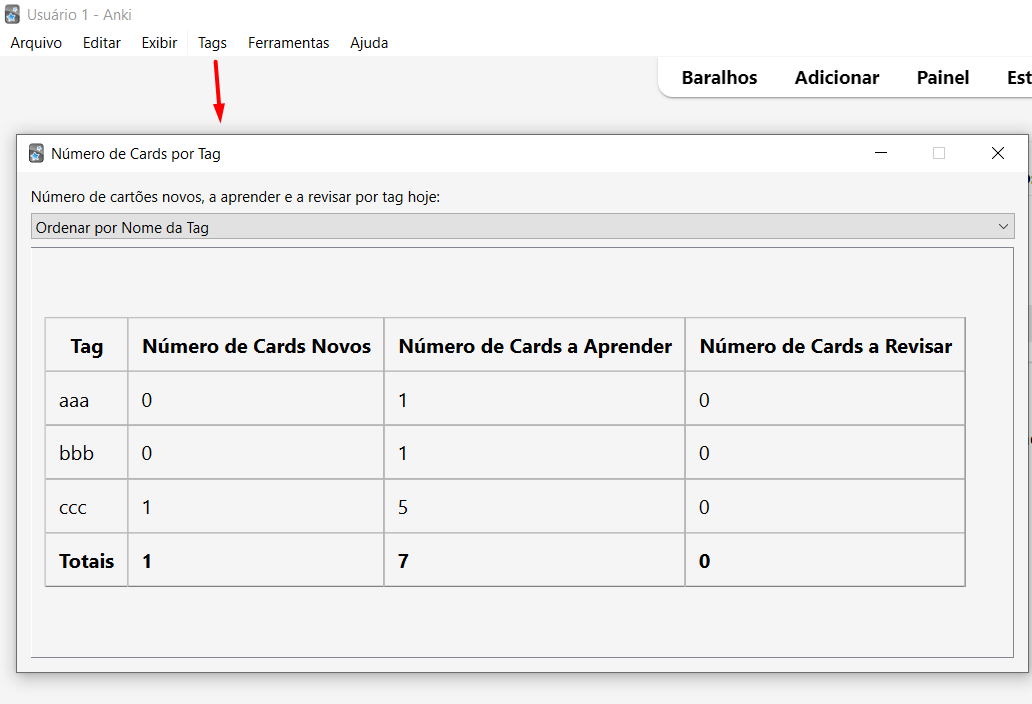
Task: Open the Arquivo menu
Action: click(x=36, y=43)
